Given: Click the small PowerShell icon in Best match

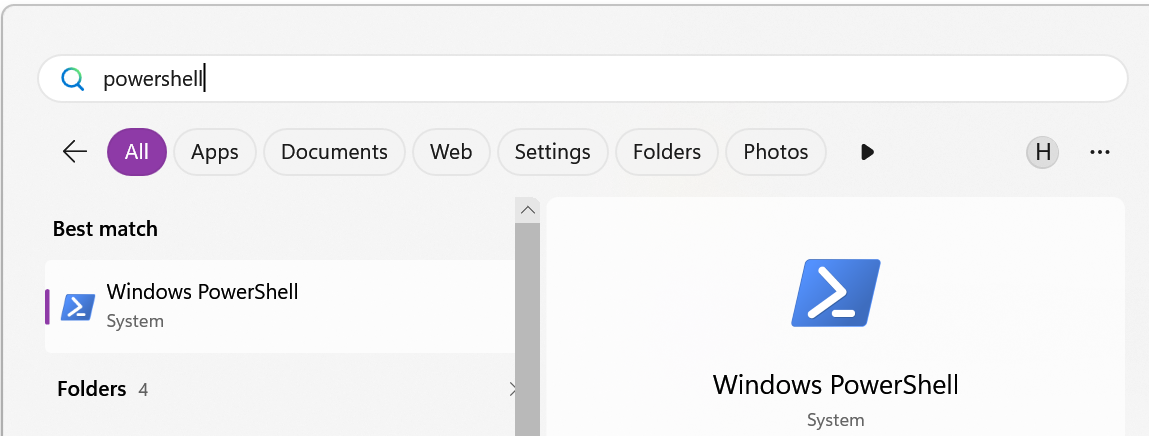Looking at the screenshot, I should click(78, 306).
